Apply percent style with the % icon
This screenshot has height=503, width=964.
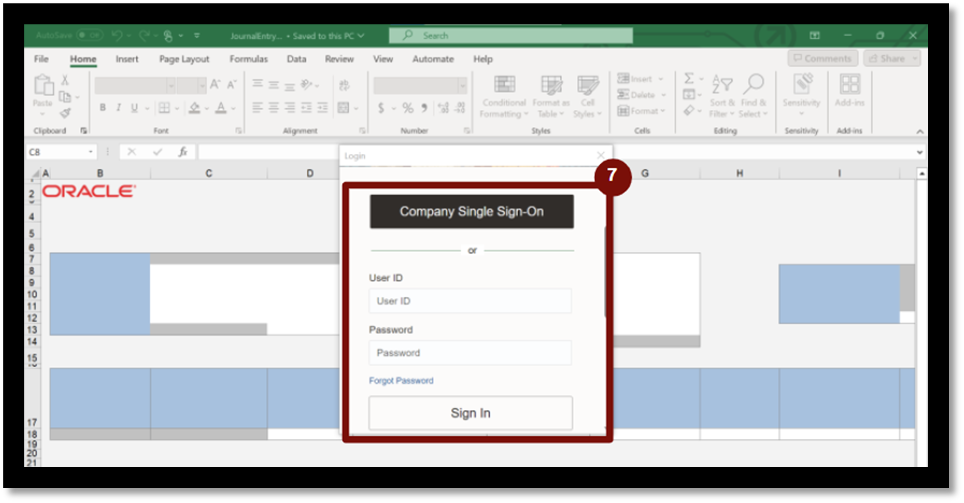coord(408,108)
